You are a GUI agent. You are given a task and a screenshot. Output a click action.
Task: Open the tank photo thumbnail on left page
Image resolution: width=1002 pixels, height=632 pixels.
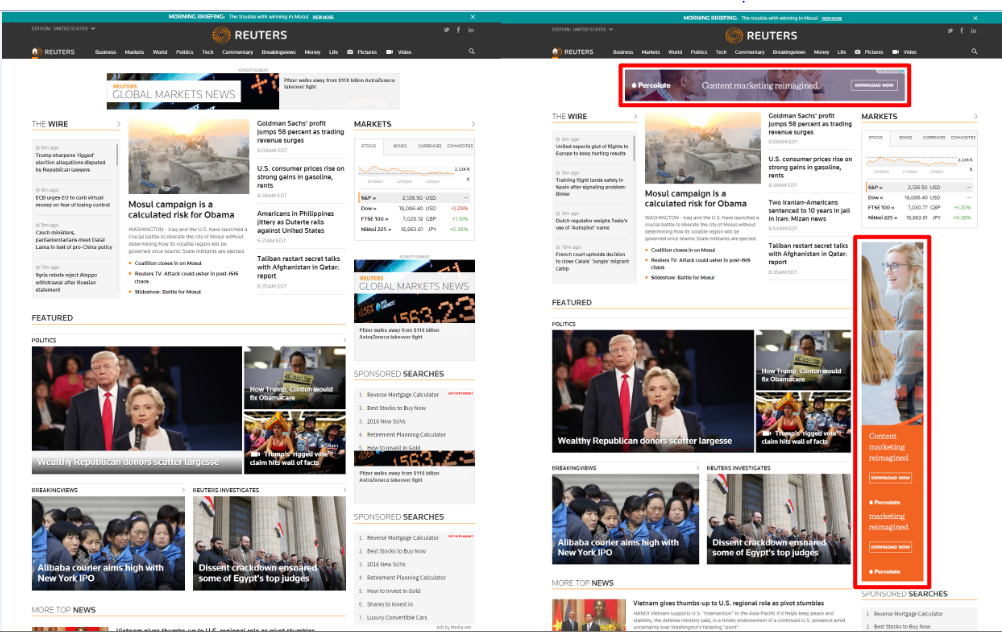(189, 157)
